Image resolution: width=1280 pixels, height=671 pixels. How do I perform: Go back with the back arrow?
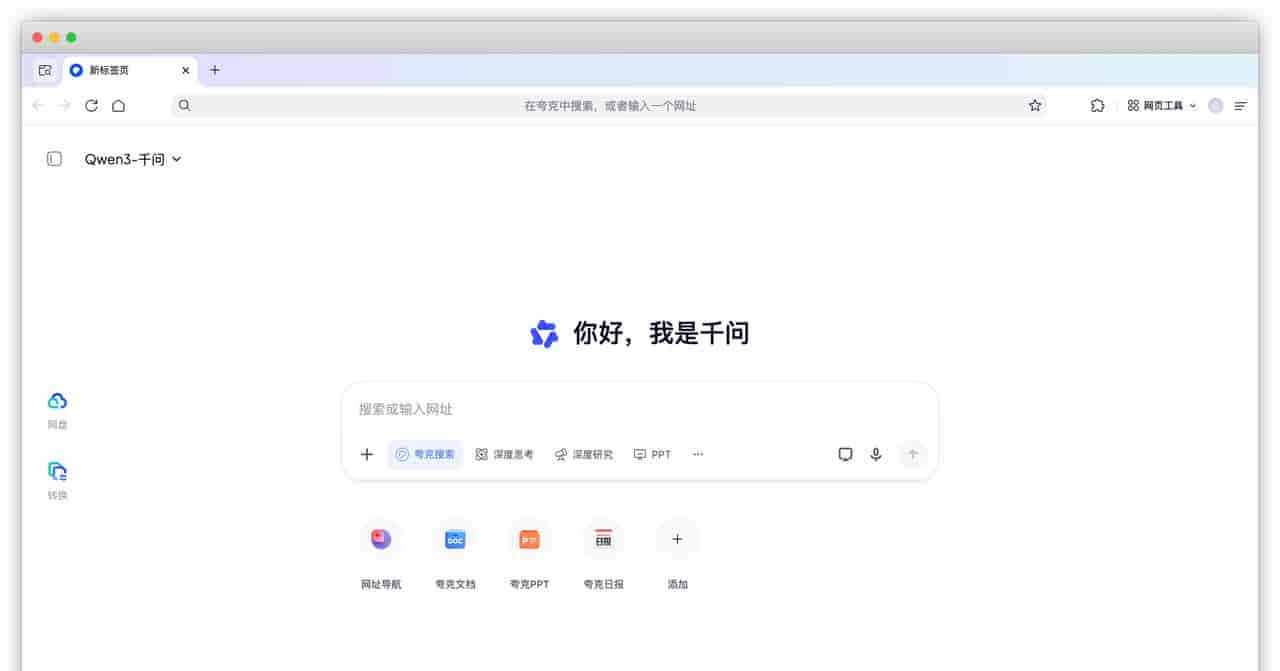point(38,105)
